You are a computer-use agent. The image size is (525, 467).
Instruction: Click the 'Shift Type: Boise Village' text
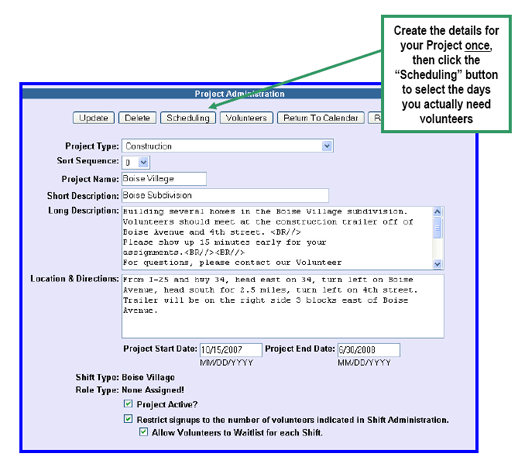(125, 377)
